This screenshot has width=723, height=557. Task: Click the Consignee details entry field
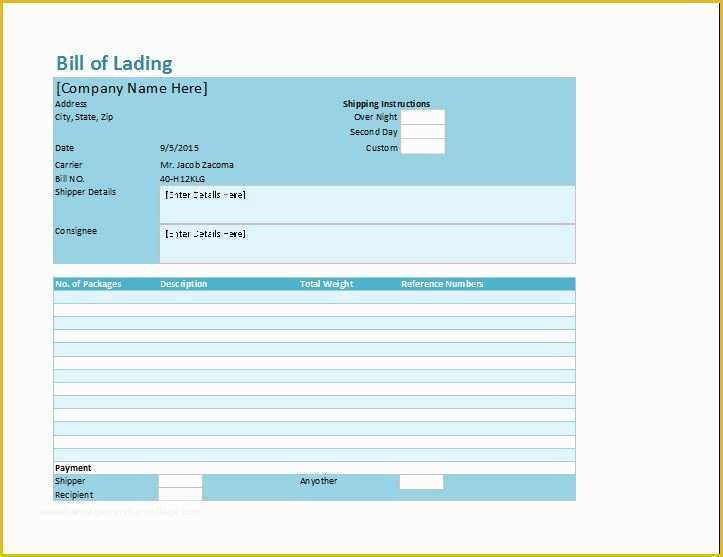367,244
